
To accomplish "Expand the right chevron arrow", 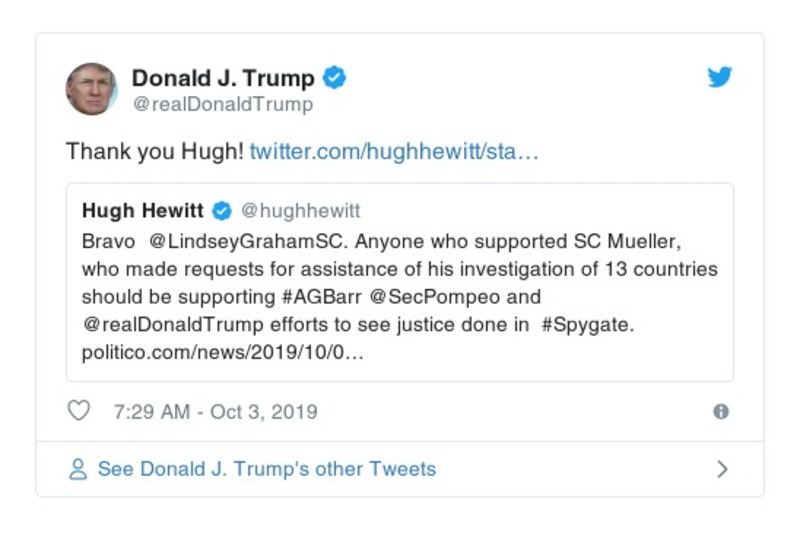I will [722, 469].
